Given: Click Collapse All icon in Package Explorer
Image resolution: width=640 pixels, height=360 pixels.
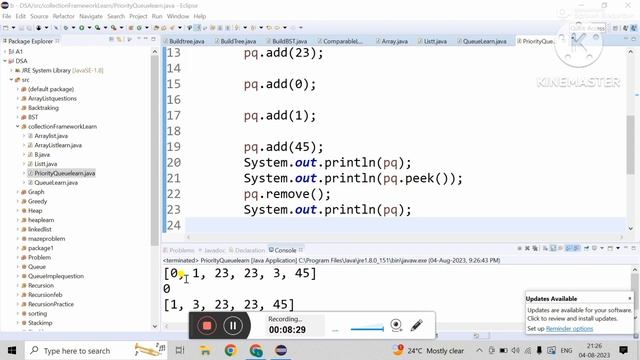Looking at the screenshot, I should [x=111, y=40].
